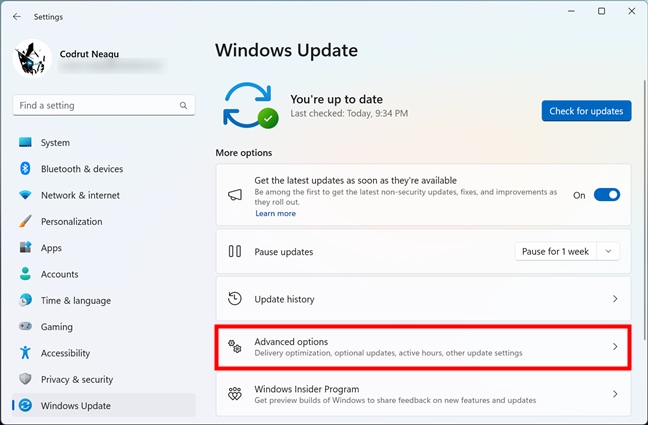Open Accessibility label in sidebar
This screenshot has height=425, width=648.
[65, 353]
